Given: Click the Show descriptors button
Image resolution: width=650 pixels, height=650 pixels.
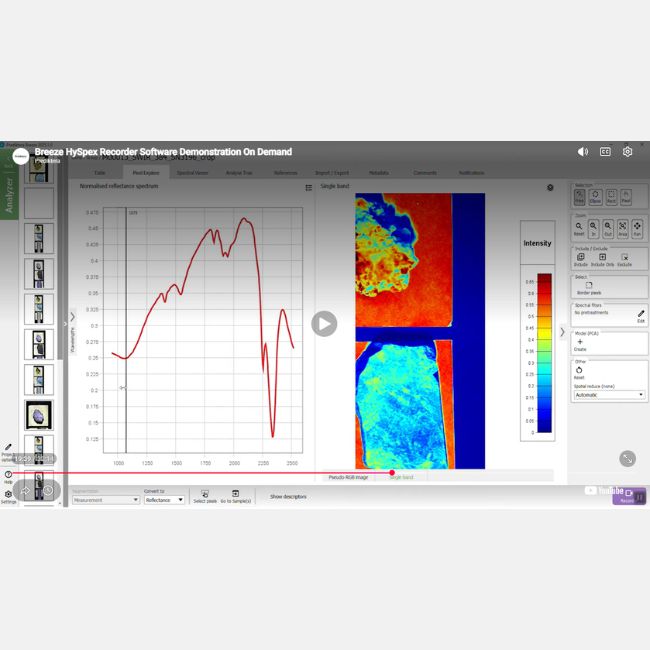Looking at the screenshot, I should tap(288, 496).
